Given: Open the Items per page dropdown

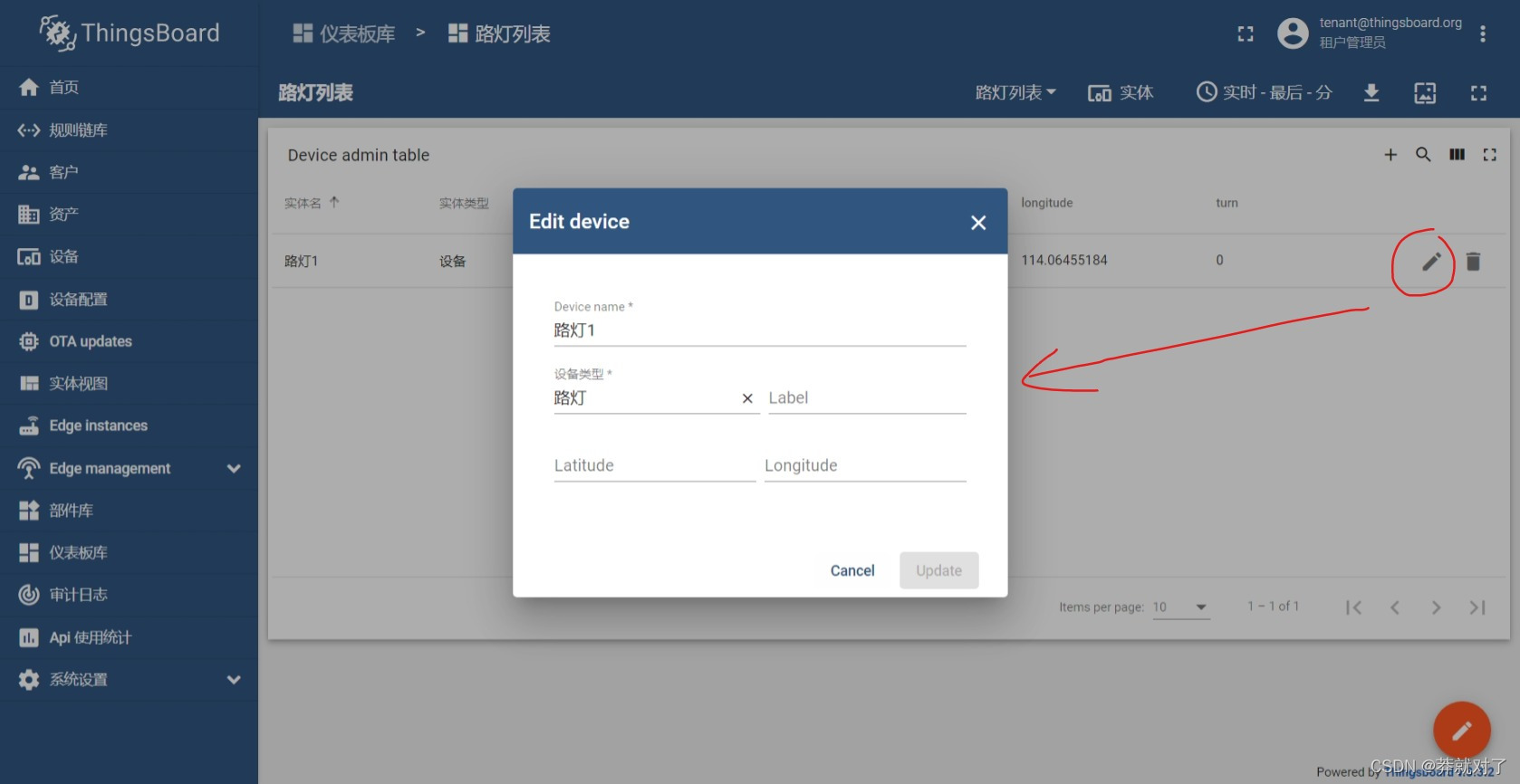Looking at the screenshot, I should [1180, 607].
